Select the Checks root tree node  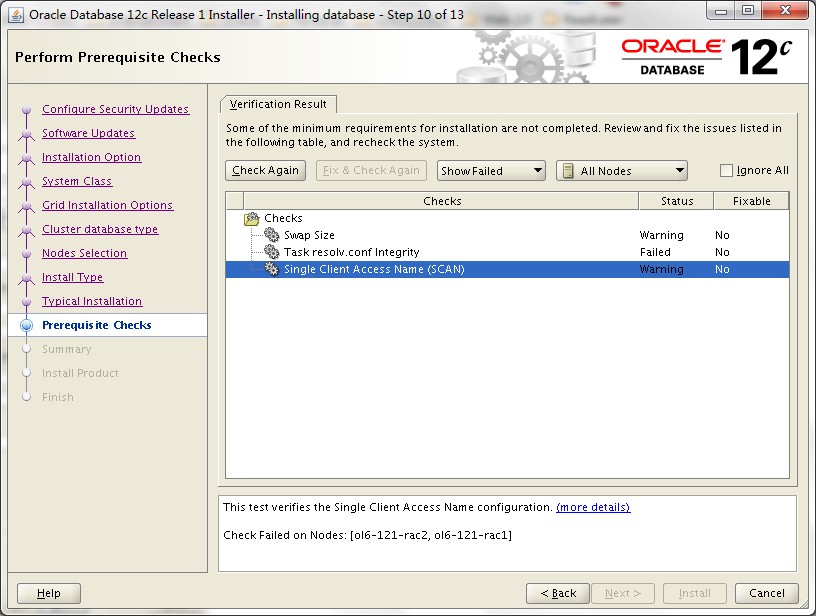coord(283,219)
